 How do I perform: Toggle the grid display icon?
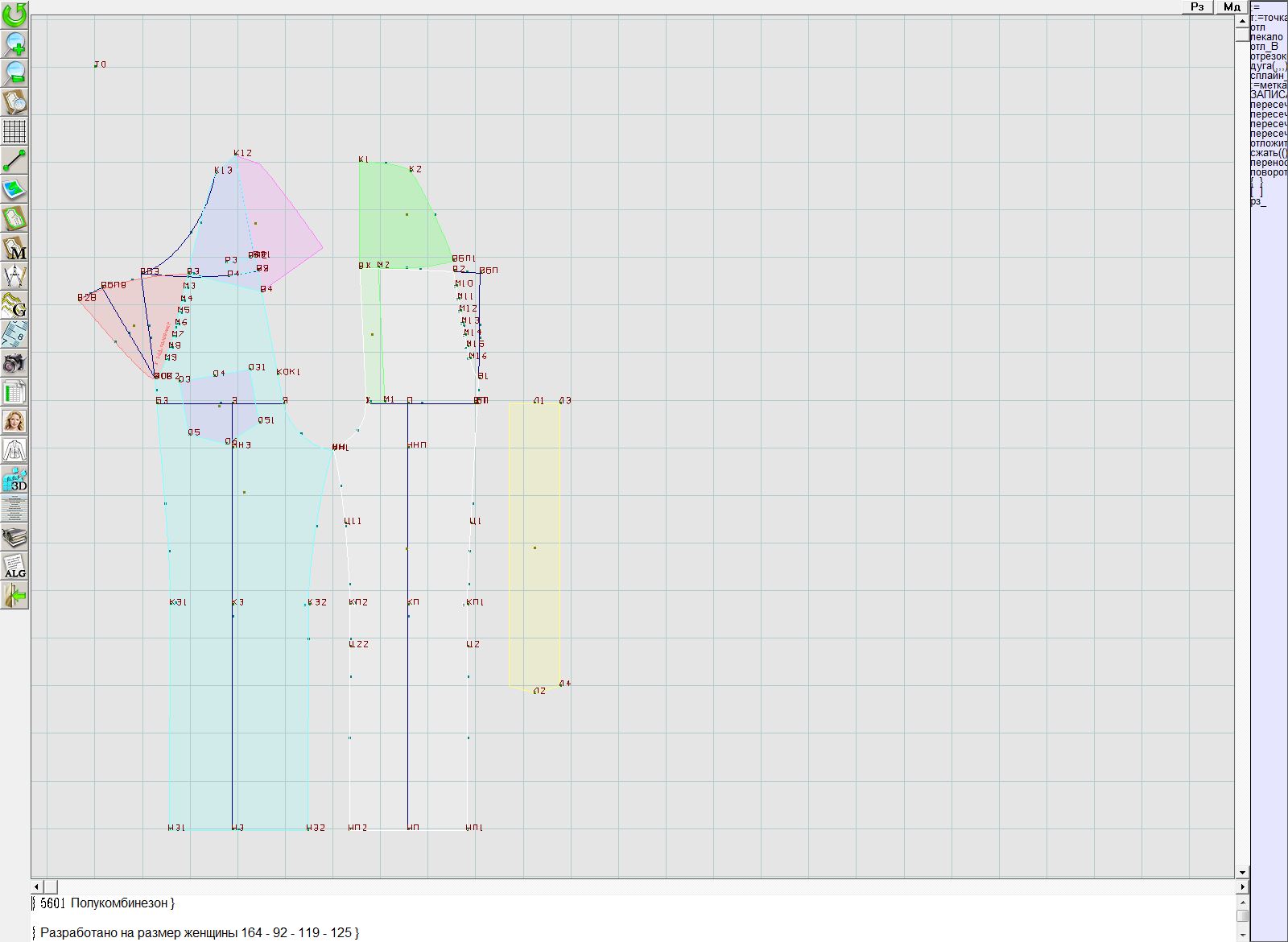click(x=14, y=130)
